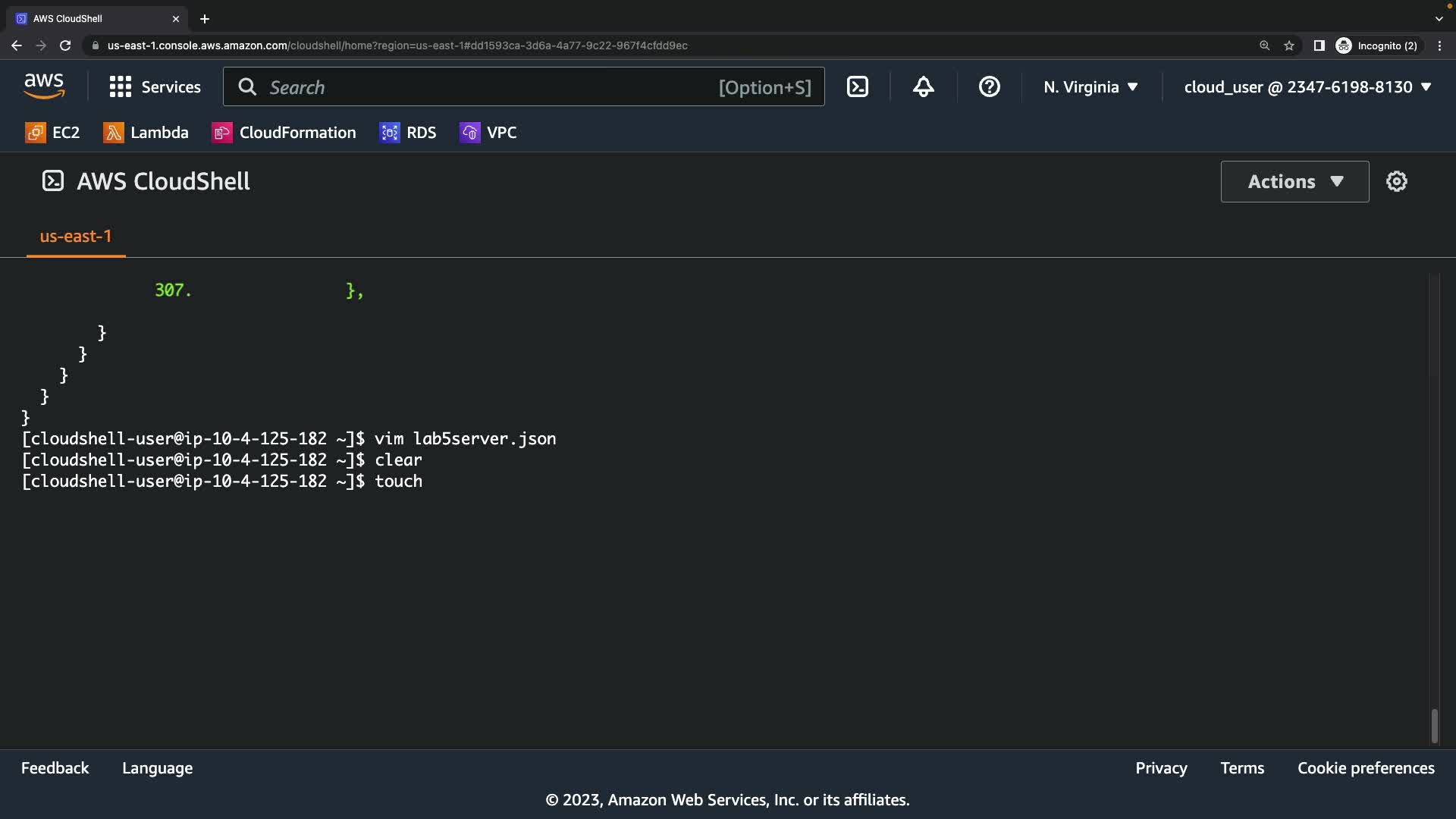Viewport: 1456px width, 819px height.
Task: Open the Services menu
Action: click(x=155, y=87)
